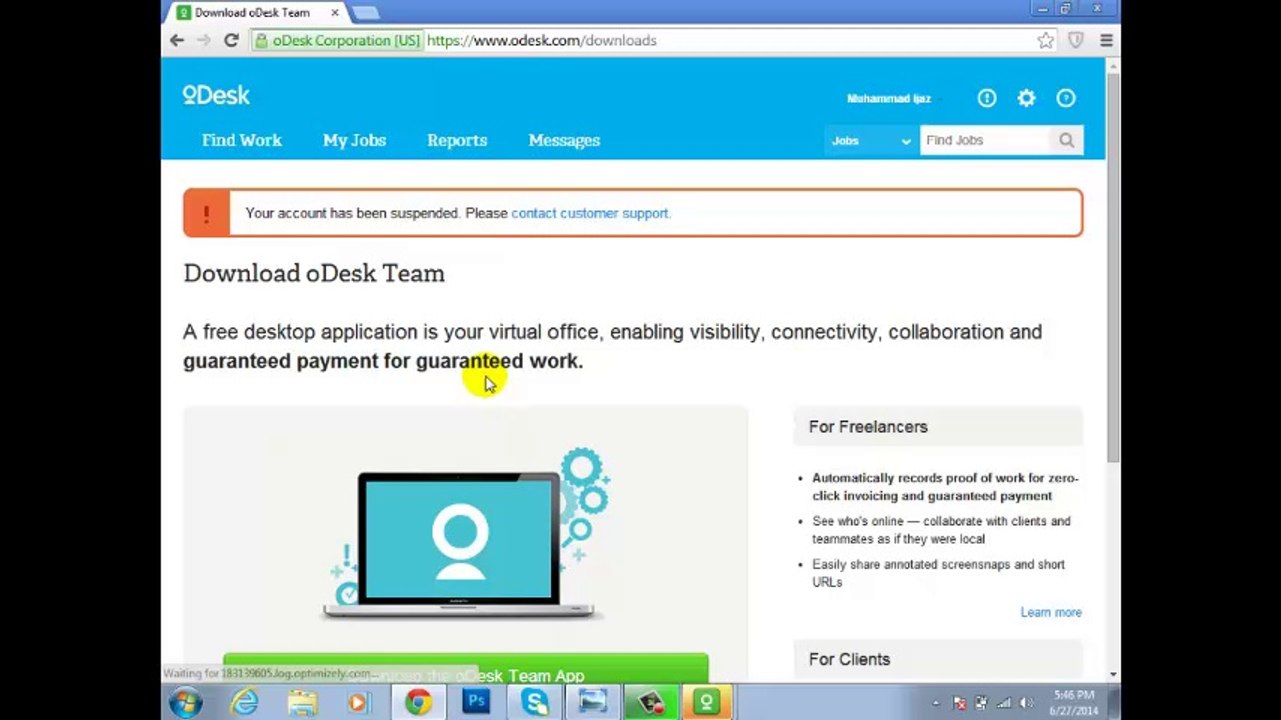Click the taskbar clock showing 5:46 PM
The width and height of the screenshot is (1281, 720).
tap(1073, 702)
